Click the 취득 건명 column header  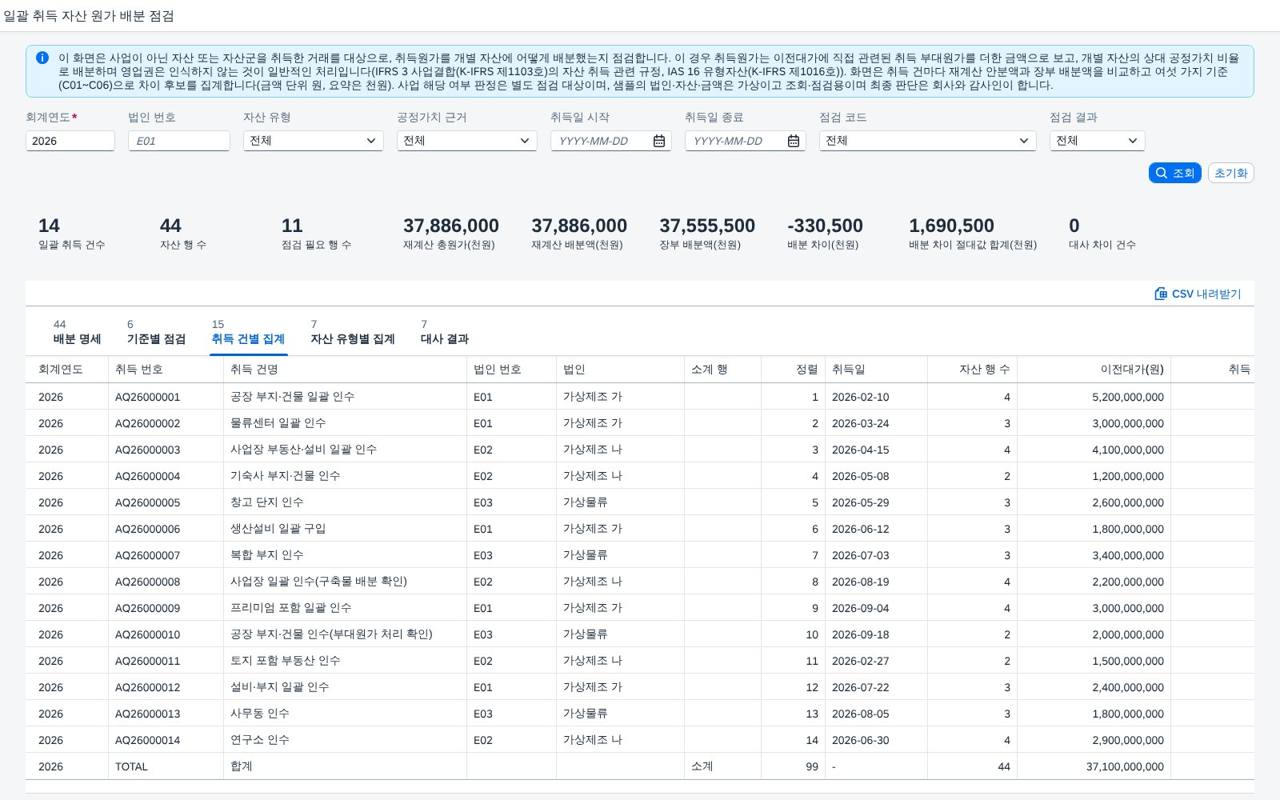click(344, 370)
